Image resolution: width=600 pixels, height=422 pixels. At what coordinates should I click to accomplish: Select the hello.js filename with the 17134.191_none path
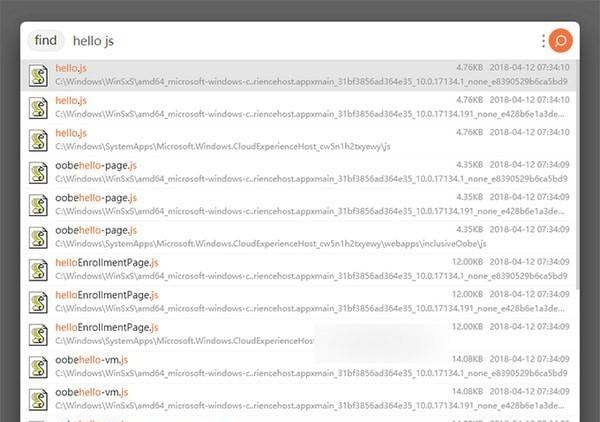point(71,101)
